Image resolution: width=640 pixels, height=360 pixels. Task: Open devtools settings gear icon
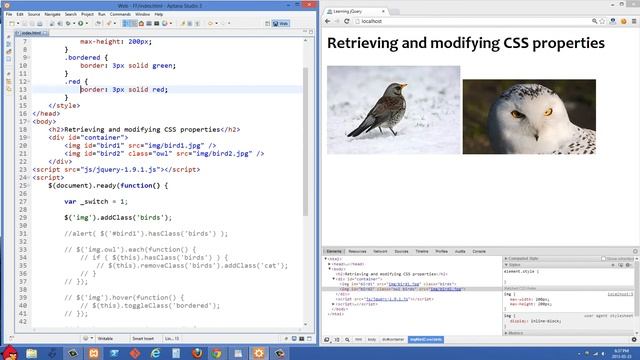[x=634, y=339]
